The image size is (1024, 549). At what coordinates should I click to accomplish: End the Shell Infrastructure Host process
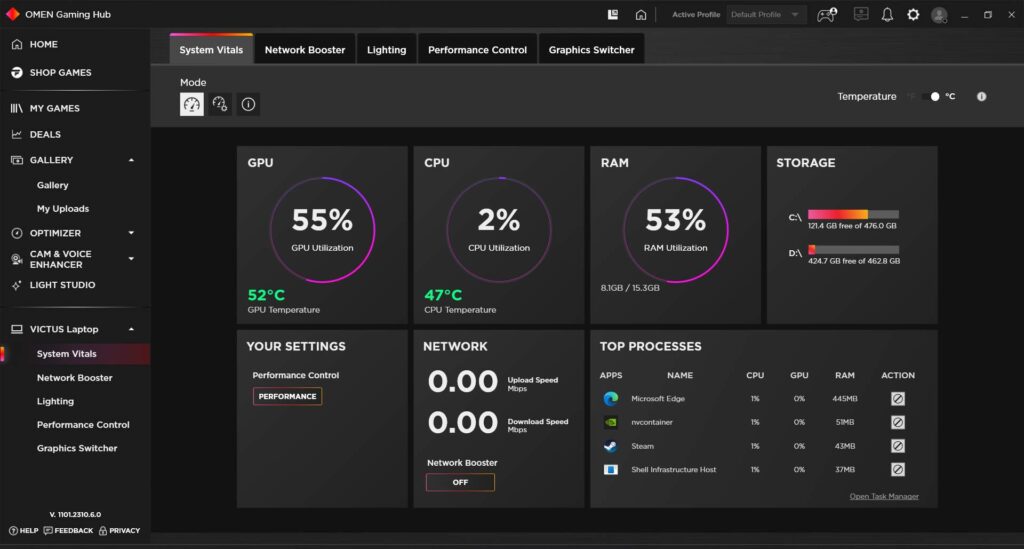click(898, 470)
